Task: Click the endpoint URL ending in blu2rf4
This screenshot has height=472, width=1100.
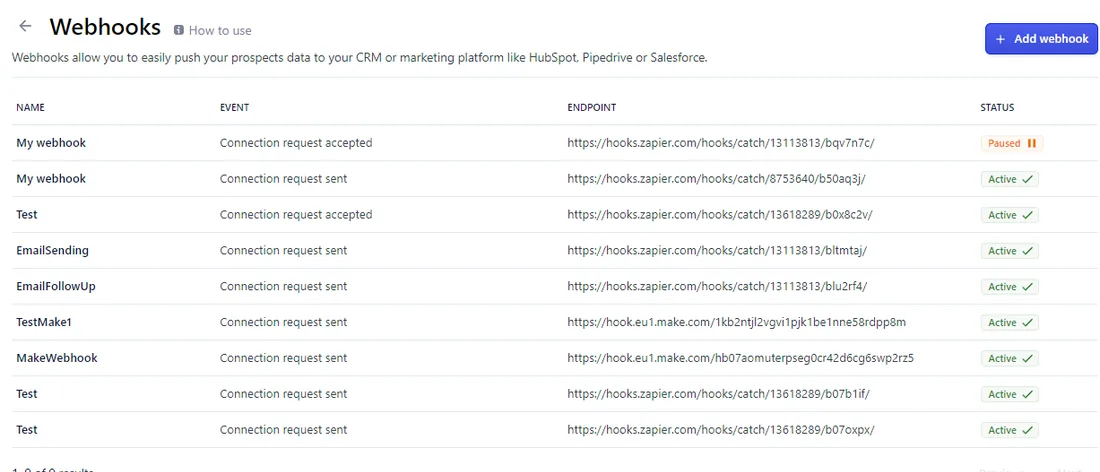Action: (718, 285)
